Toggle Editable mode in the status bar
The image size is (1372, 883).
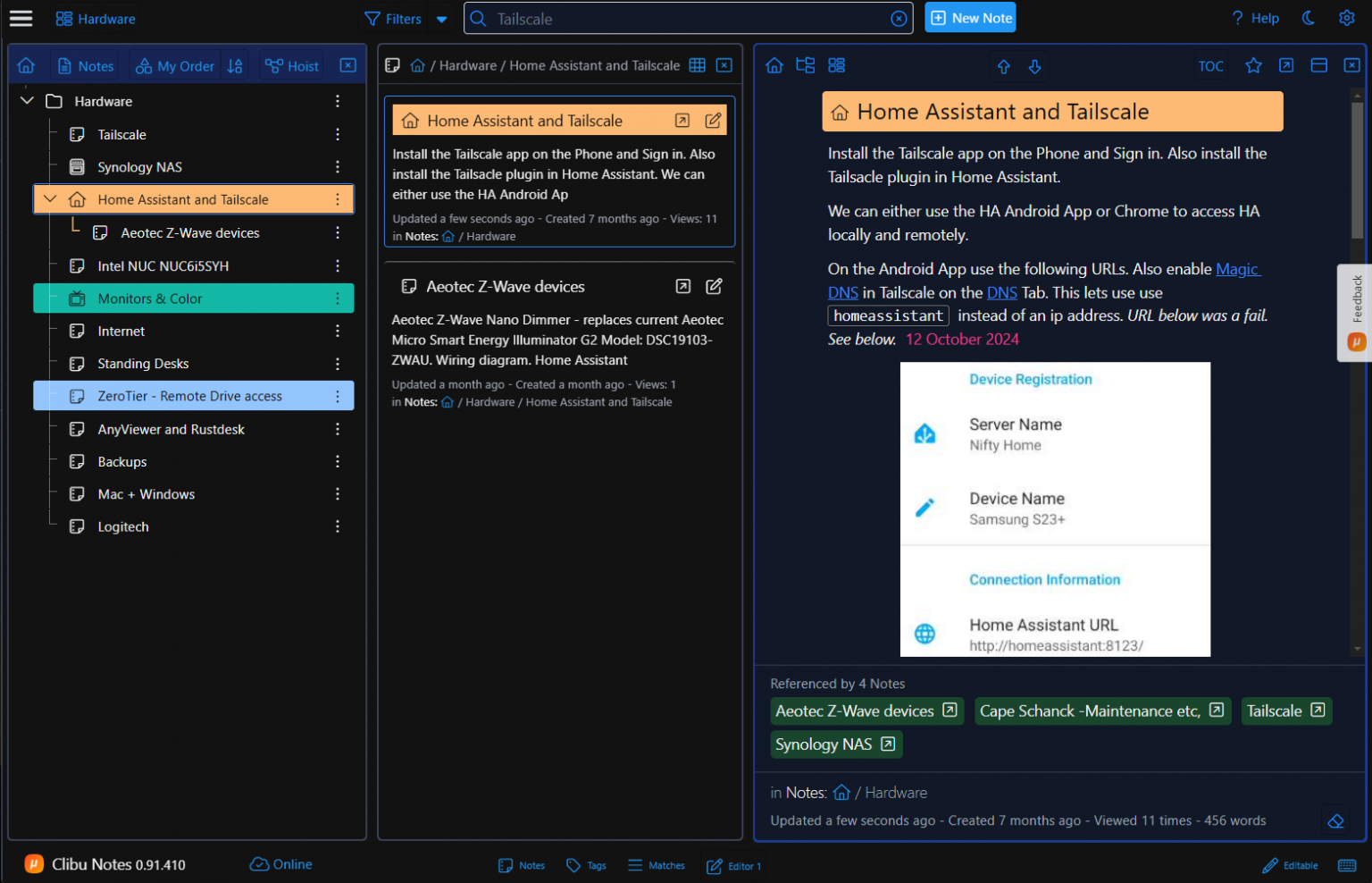[1290, 865]
